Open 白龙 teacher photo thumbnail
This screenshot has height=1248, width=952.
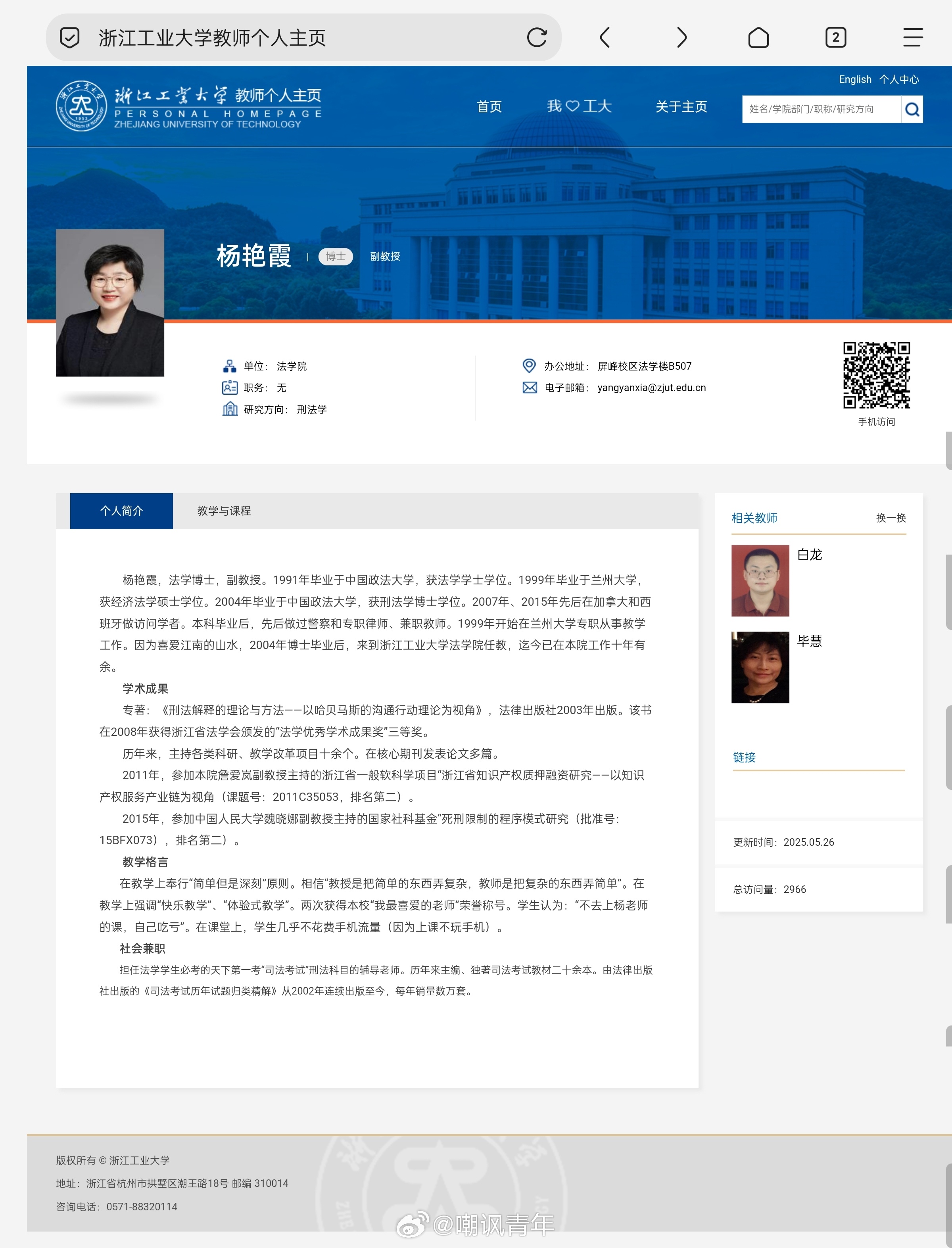click(760, 580)
